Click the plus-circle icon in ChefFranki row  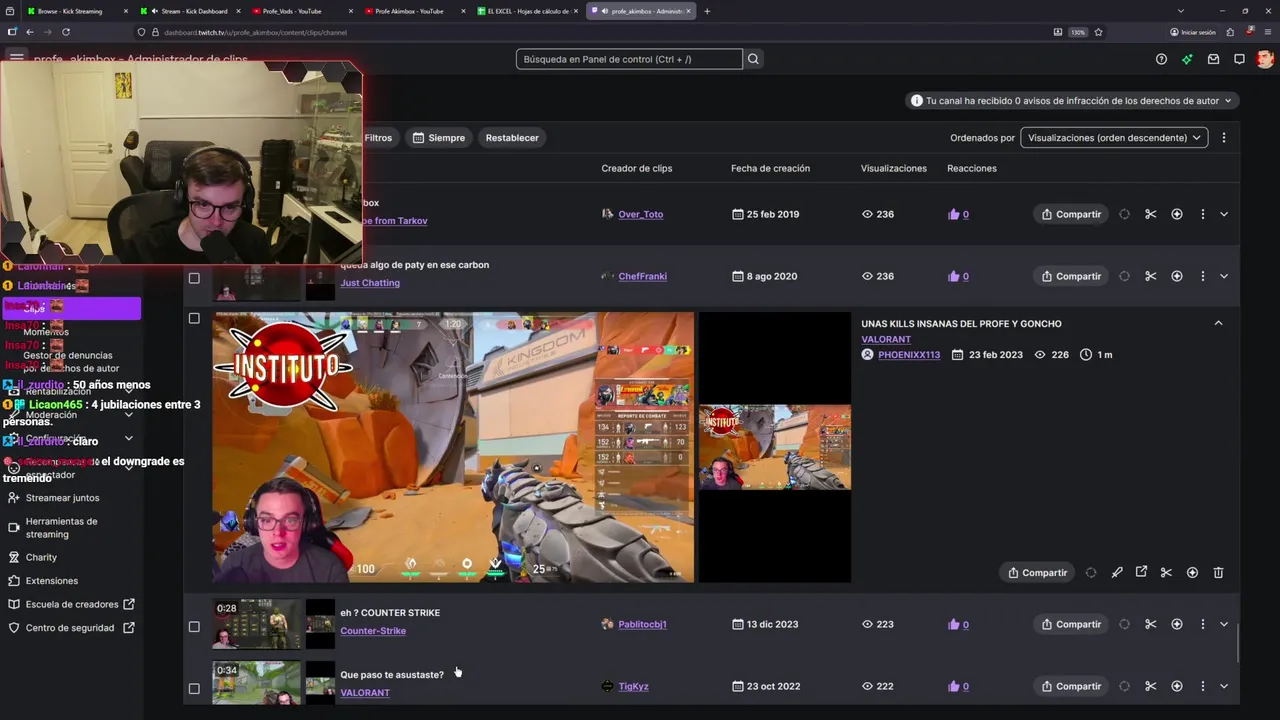click(1177, 276)
